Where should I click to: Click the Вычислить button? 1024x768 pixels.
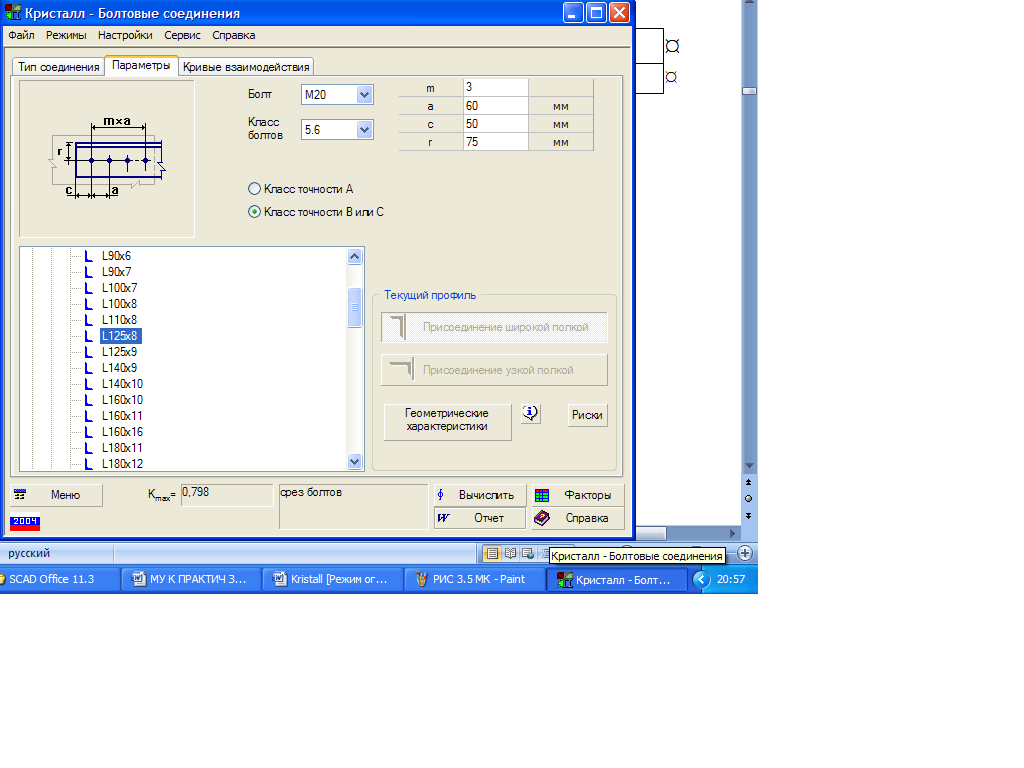[x=480, y=495]
